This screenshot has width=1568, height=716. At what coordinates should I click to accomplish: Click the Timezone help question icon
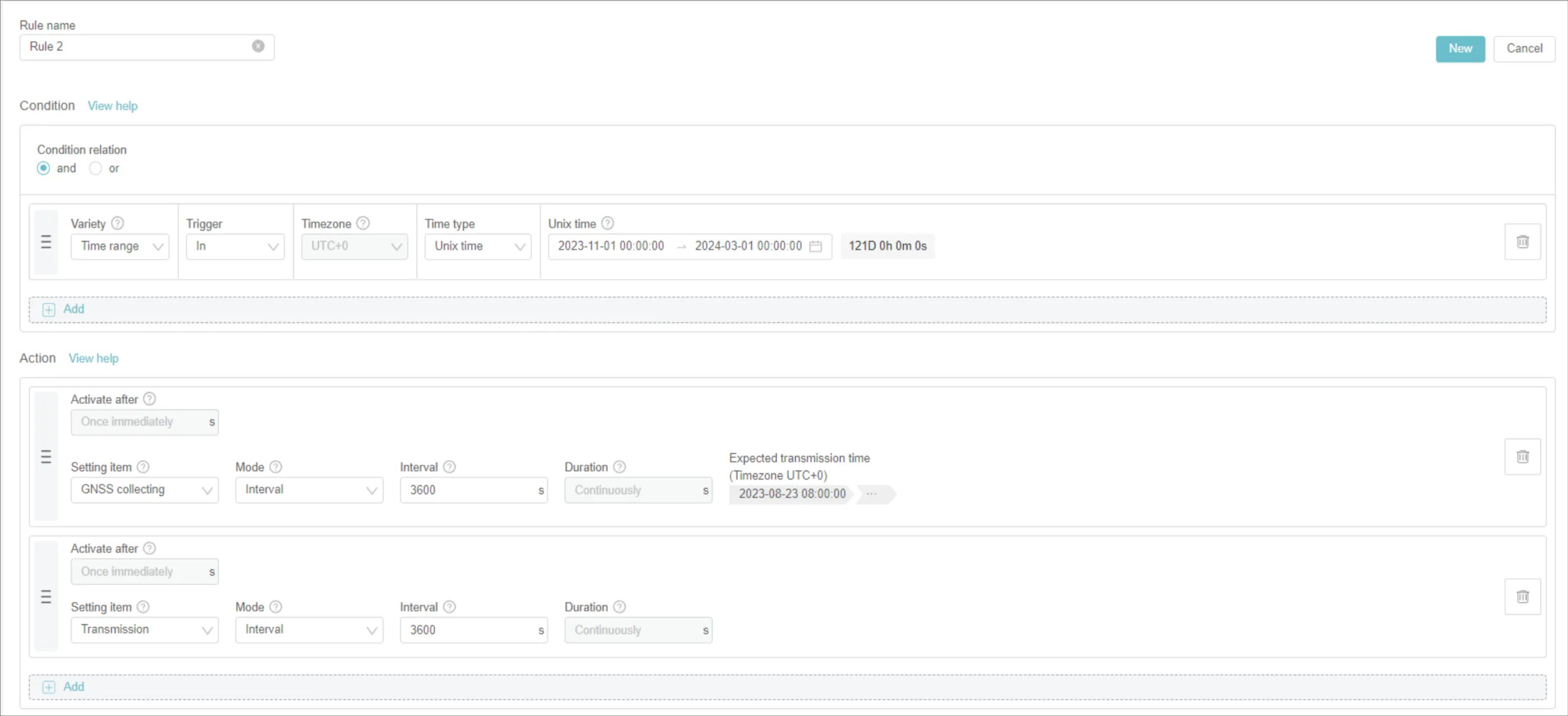[363, 223]
